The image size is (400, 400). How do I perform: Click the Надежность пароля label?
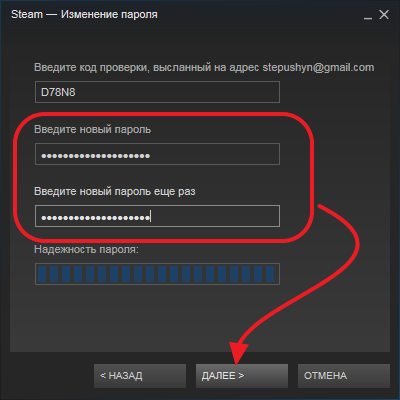tap(86, 249)
